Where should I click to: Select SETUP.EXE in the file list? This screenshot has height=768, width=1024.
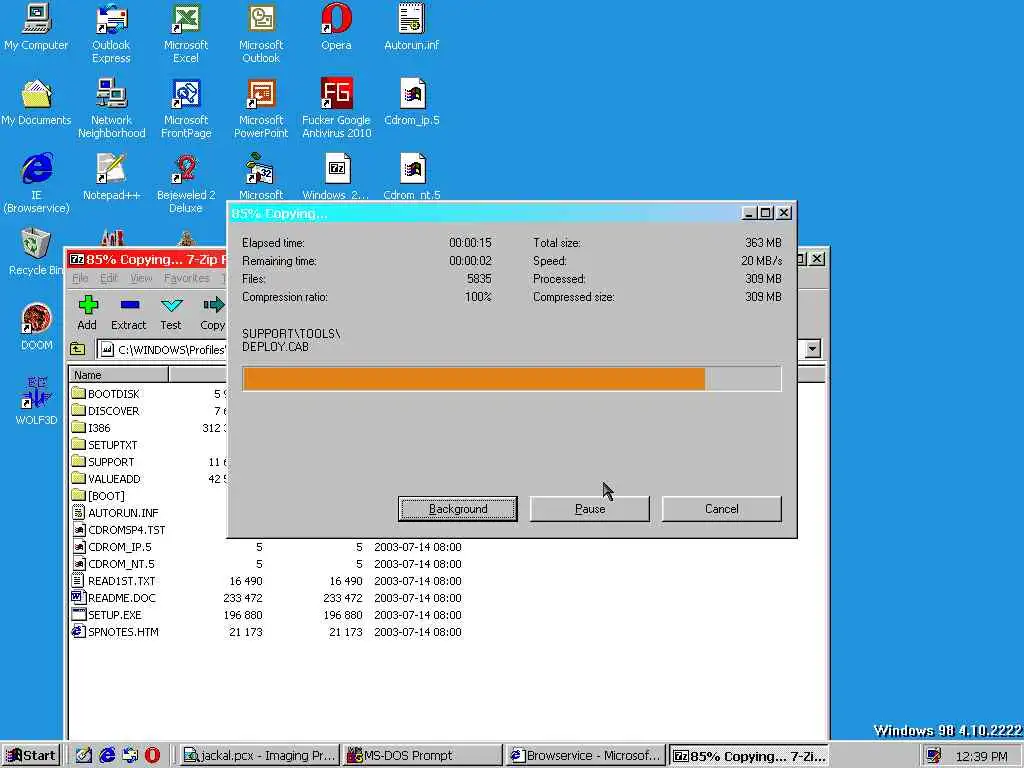(106, 615)
